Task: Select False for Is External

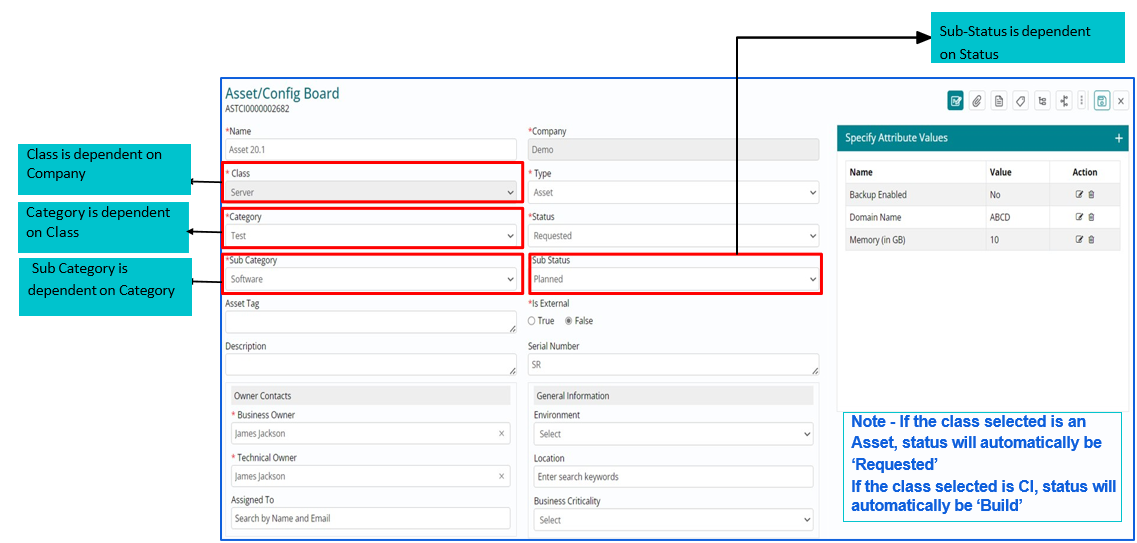Action: tap(569, 321)
